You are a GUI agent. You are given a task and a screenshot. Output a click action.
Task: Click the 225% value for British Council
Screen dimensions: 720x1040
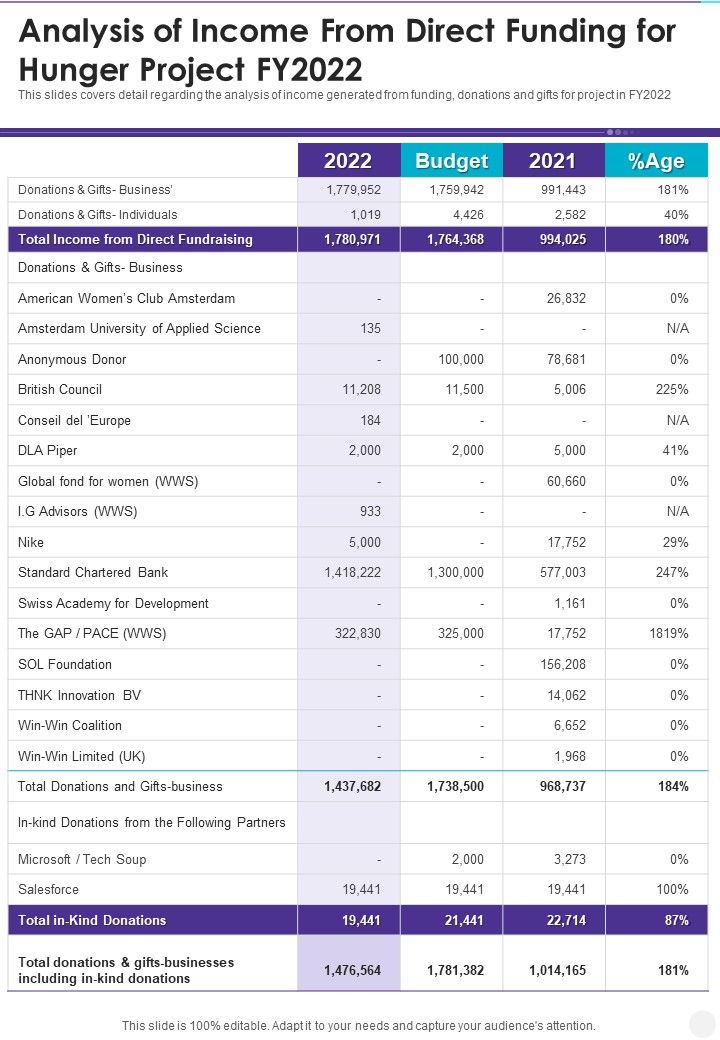pyautogui.click(x=672, y=389)
